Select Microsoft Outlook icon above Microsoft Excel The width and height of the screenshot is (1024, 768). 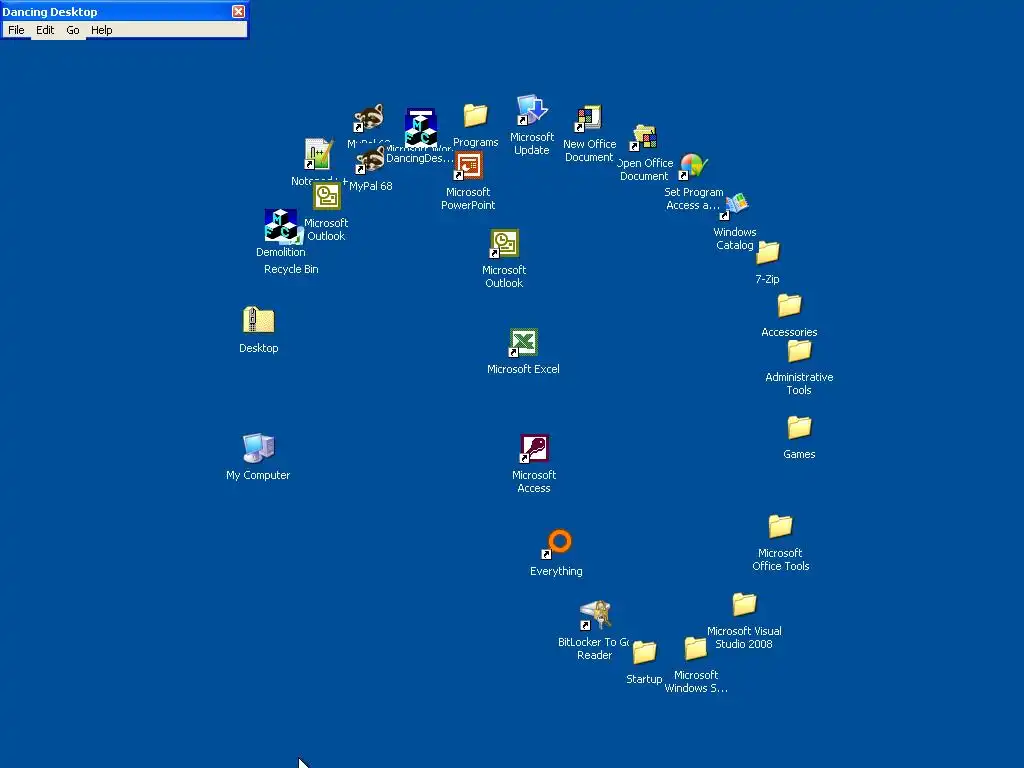(x=504, y=244)
